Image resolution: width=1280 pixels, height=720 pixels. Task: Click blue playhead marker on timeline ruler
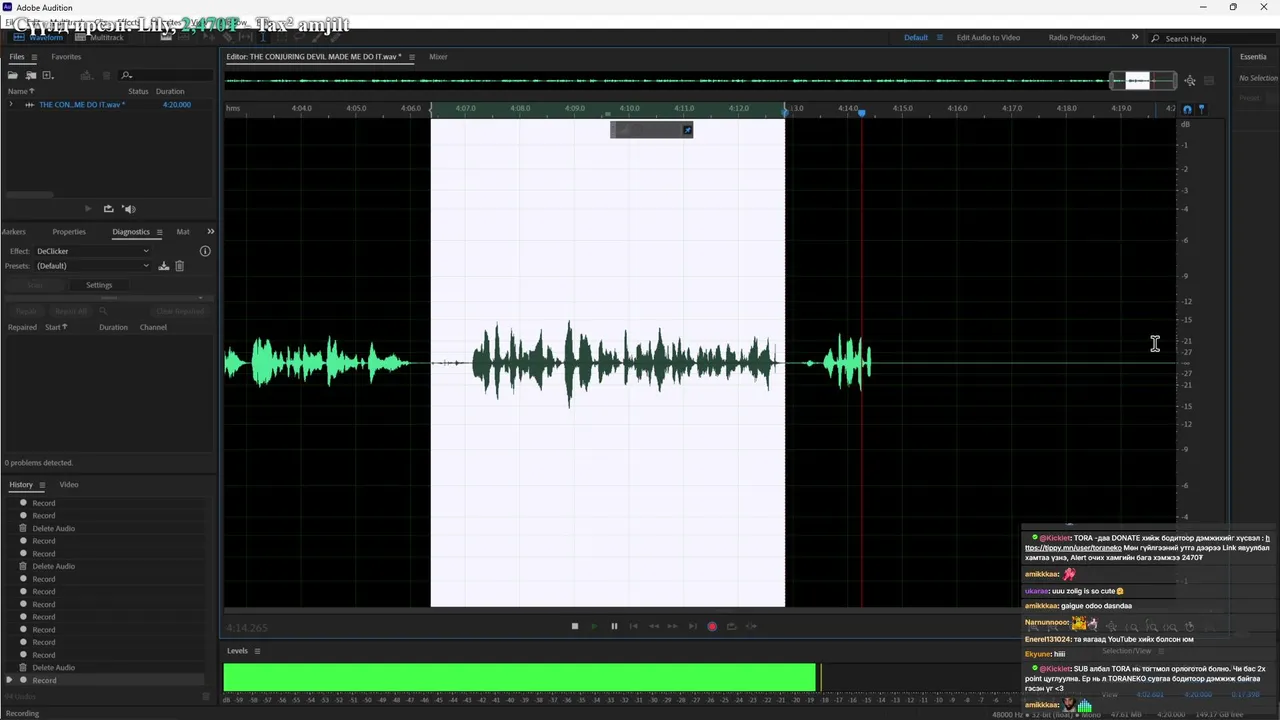[x=862, y=113]
